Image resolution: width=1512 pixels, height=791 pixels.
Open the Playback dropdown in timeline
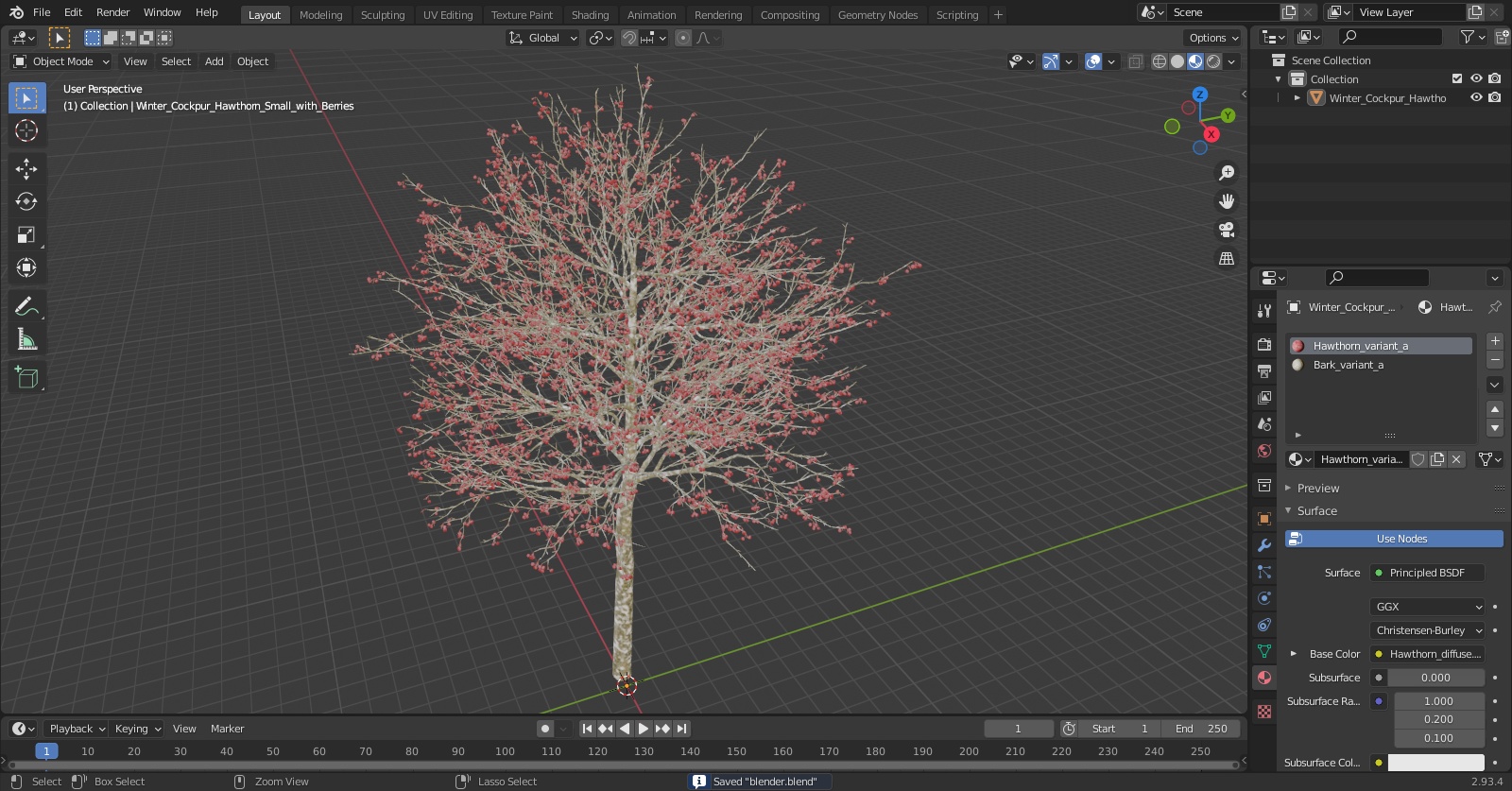[x=77, y=729]
